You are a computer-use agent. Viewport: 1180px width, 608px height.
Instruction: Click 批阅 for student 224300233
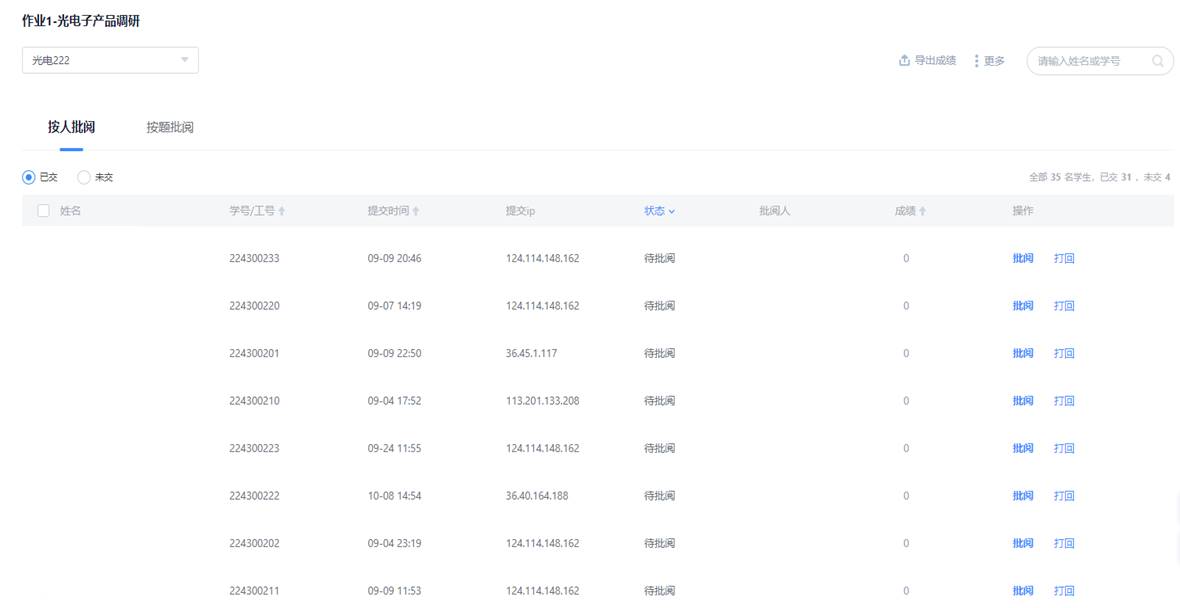(1022, 258)
